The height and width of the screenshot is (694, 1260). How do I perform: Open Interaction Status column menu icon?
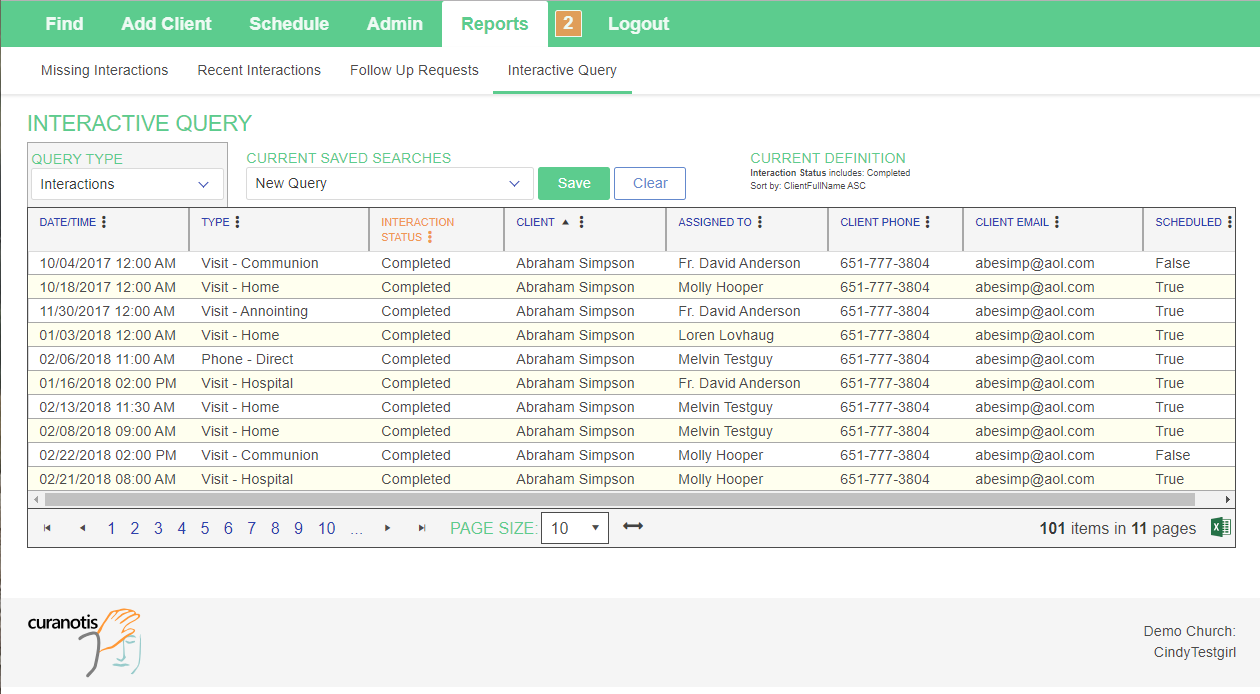tap(430, 237)
